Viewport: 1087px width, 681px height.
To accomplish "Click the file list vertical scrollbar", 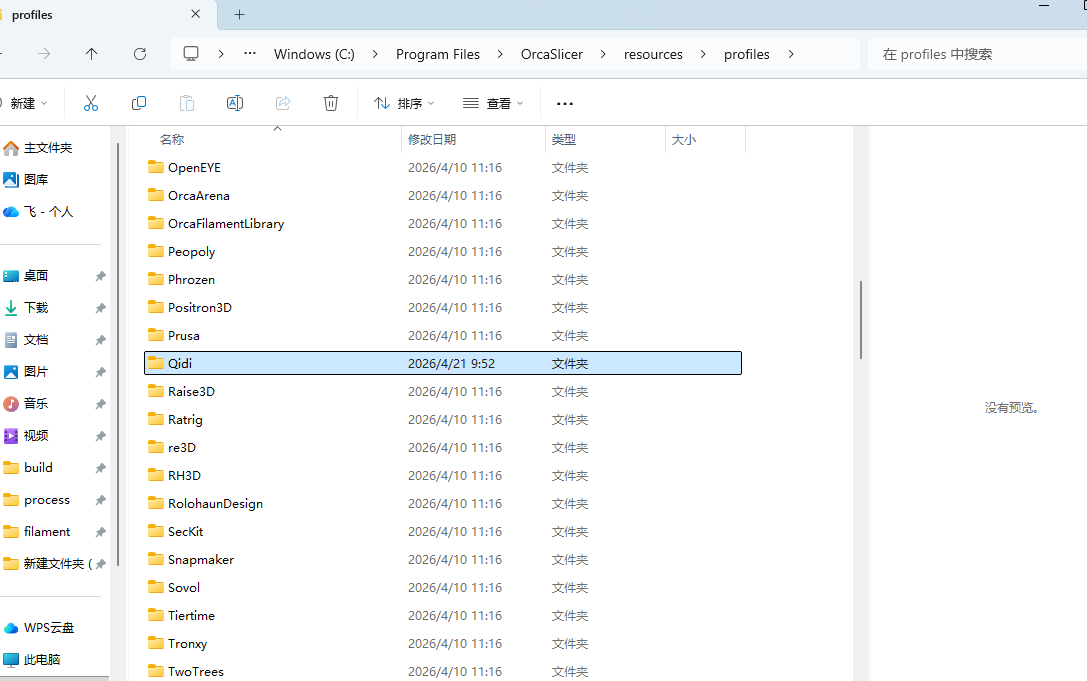I will coord(860,320).
